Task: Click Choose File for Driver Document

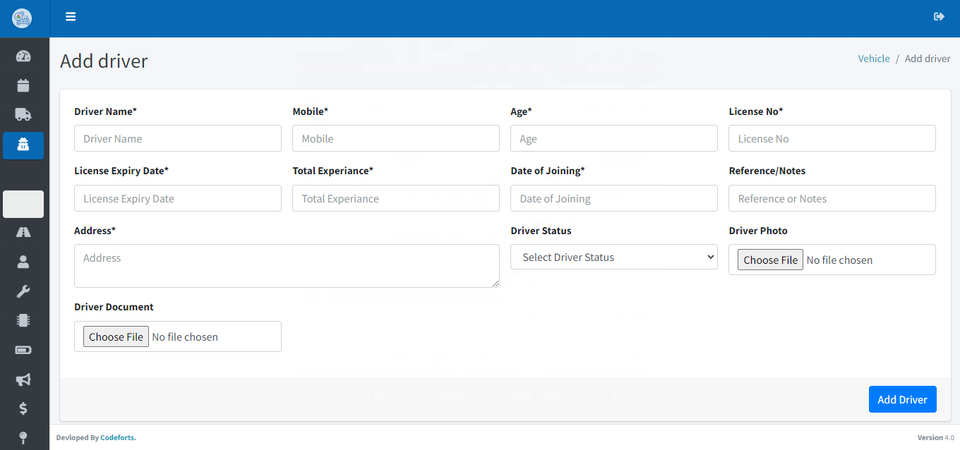Action: 116,337
